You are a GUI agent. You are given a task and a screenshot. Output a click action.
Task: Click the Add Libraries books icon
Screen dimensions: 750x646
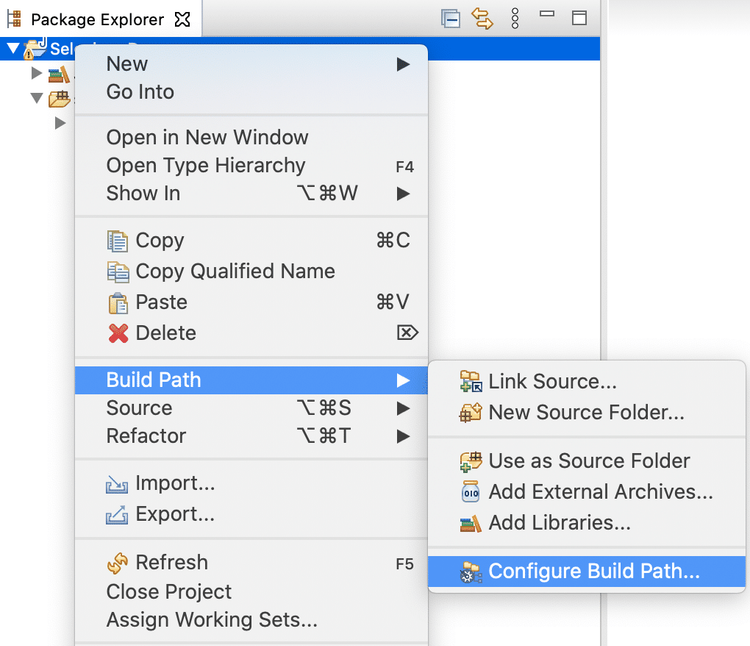click(x=470, y=523)
